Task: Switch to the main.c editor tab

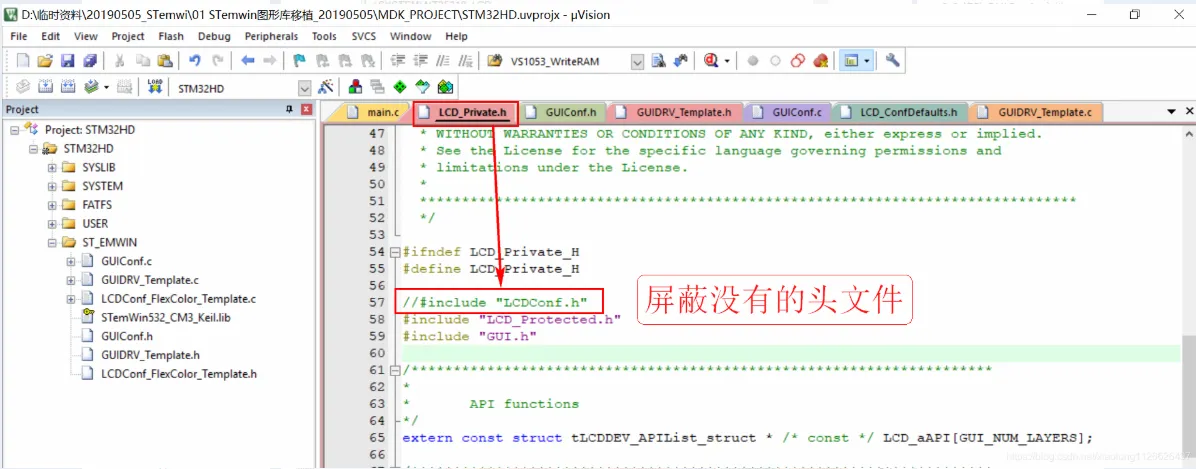Action: tap(374, 112)
